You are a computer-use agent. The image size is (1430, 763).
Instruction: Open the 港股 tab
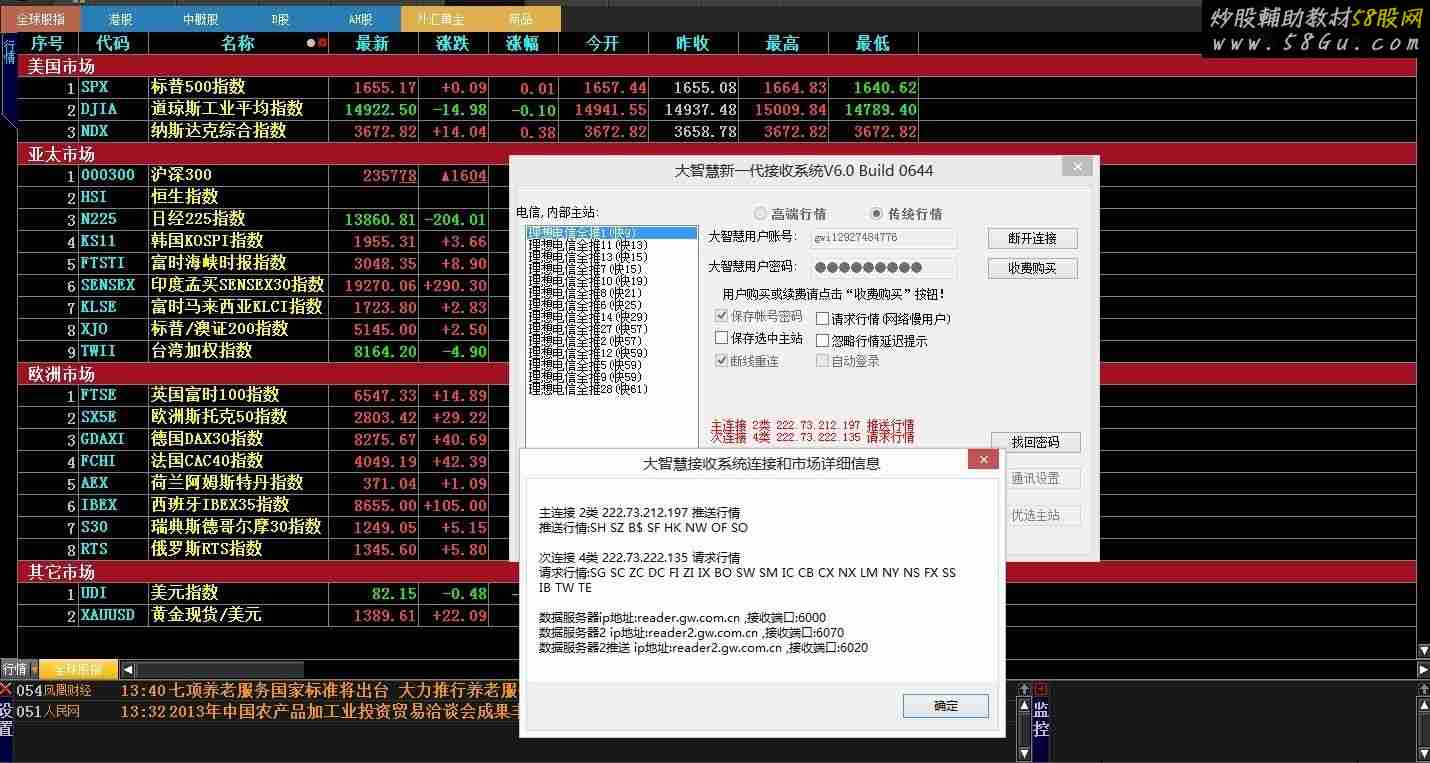pyautogui.click(x=120, y=19)
